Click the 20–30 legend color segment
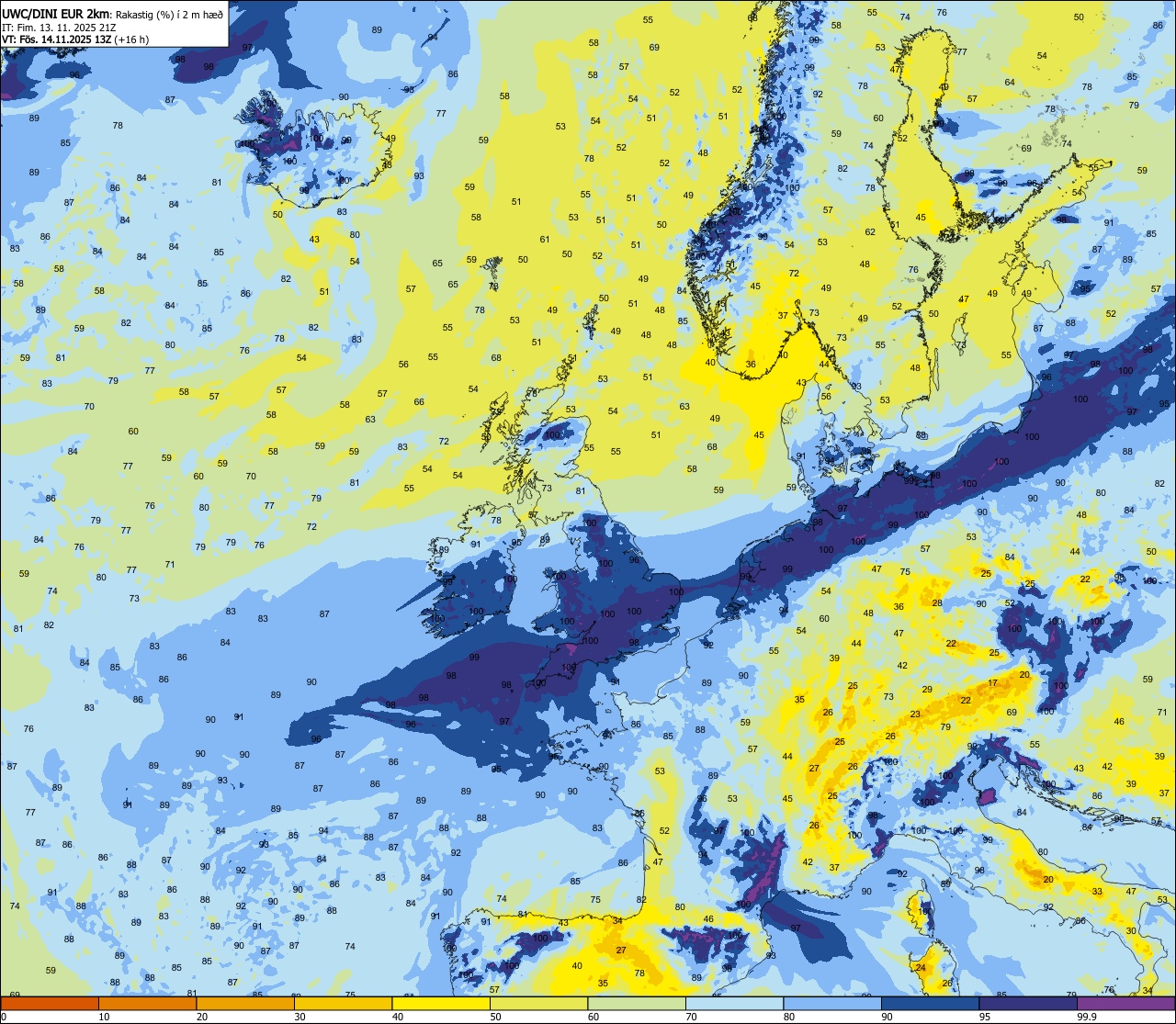The height and width of the screenshot is (1024, 1176). click(245, 1003)
